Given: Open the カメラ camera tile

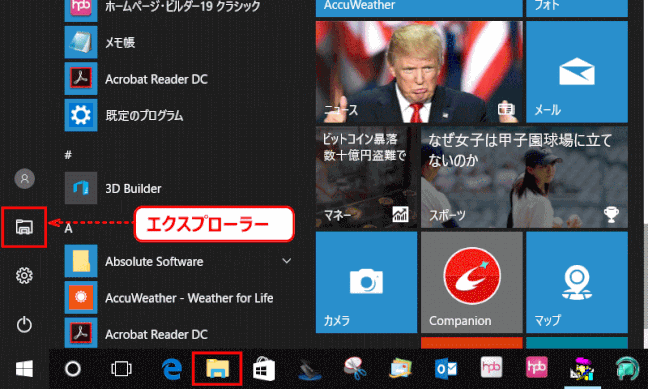Looking at the screenshot, I should click(x=367, y=282).
